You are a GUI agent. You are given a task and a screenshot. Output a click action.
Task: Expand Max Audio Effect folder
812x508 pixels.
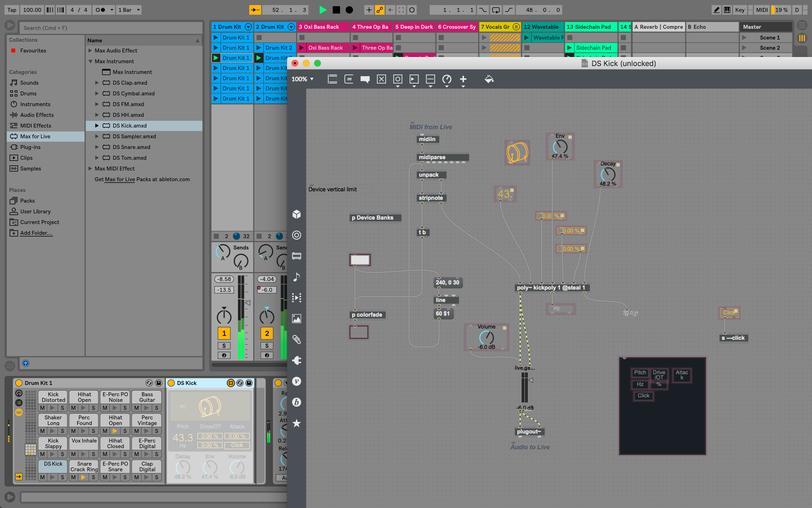click(90, 51)
